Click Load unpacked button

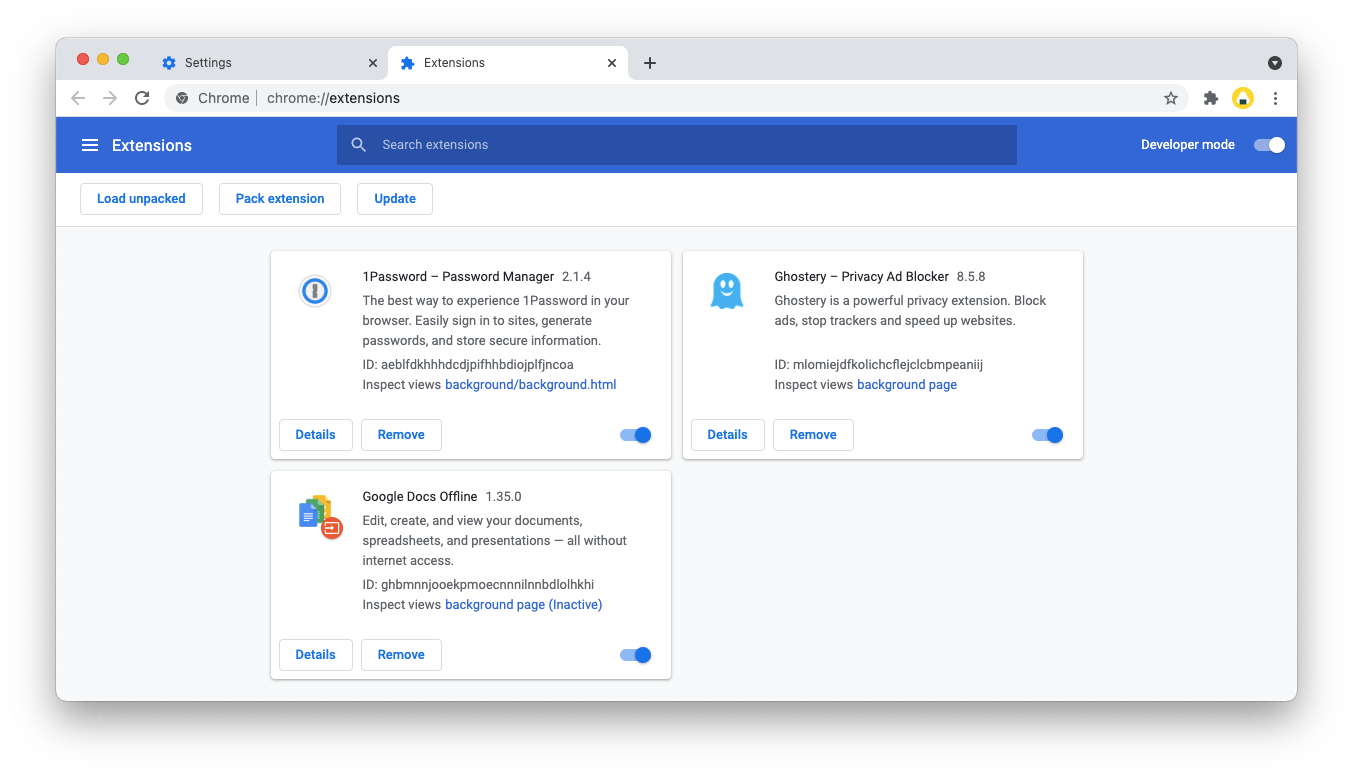[141, 199]
